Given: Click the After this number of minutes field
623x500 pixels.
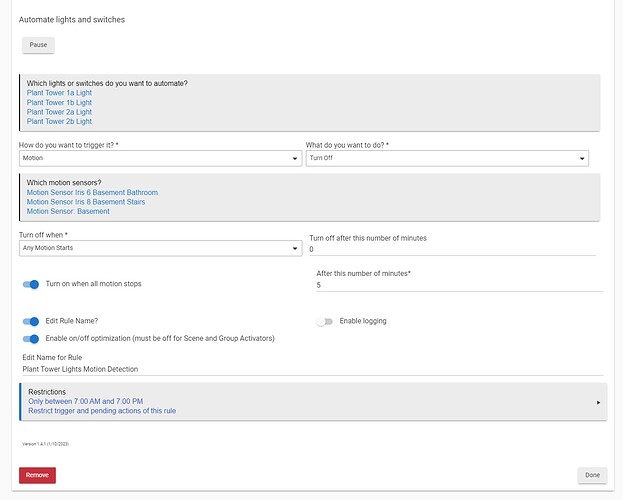Looking at the screenshot, I should 458,285.
